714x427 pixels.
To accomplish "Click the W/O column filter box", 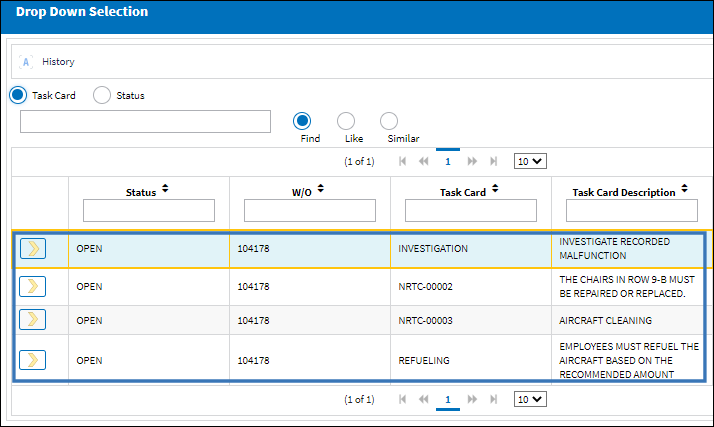I will click(310, 210).
